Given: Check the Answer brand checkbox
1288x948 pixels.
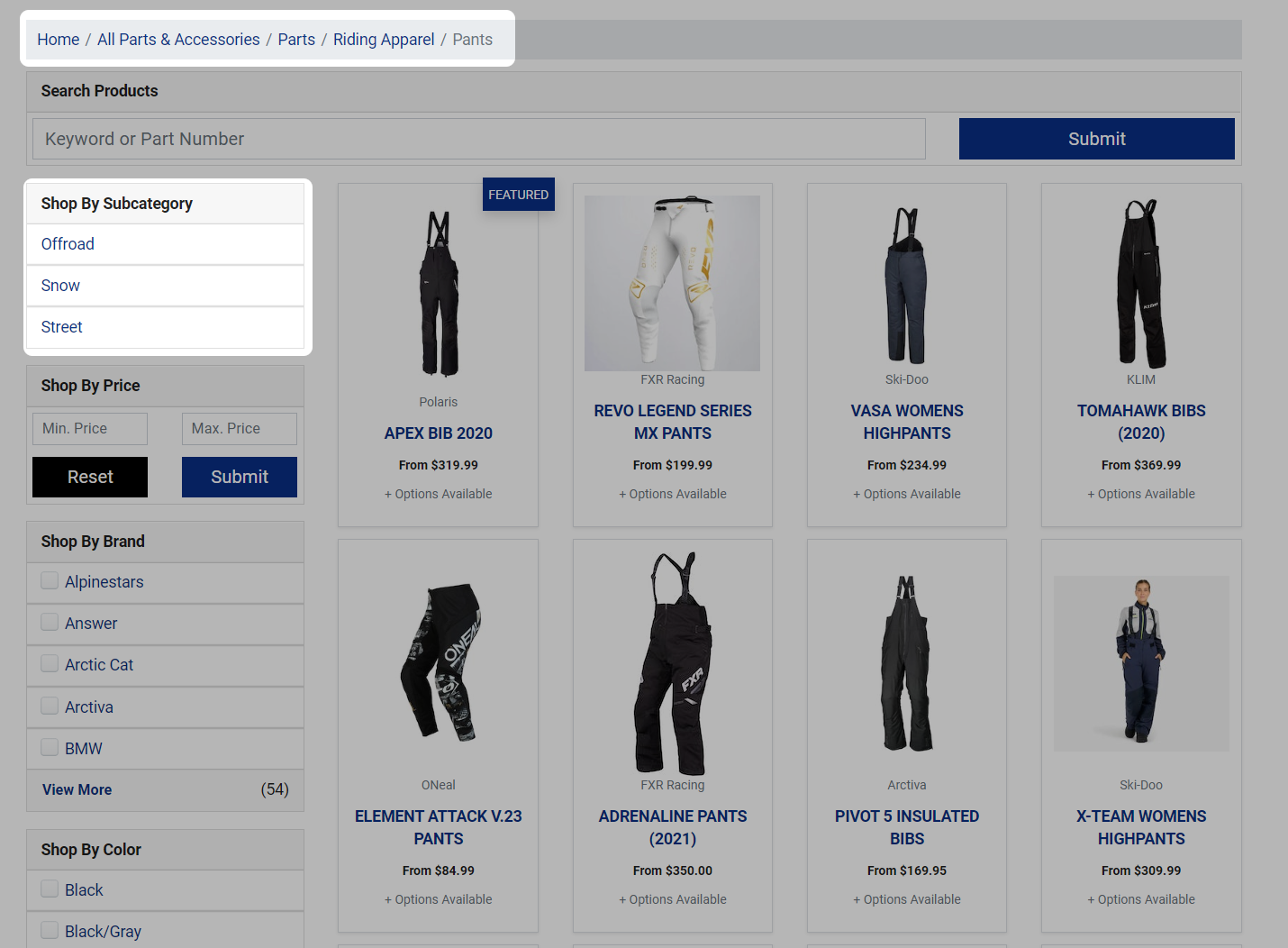Looking at the screenshot, I should point(50,623).
